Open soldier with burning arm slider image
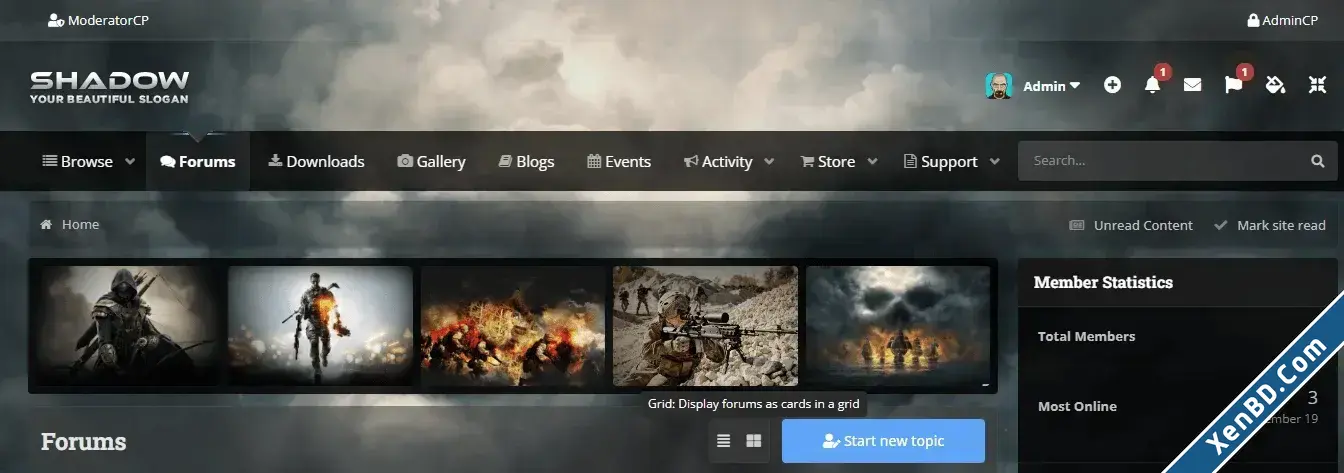The height and width of the screenshot is (473, 1344). (x=320, y=326)
